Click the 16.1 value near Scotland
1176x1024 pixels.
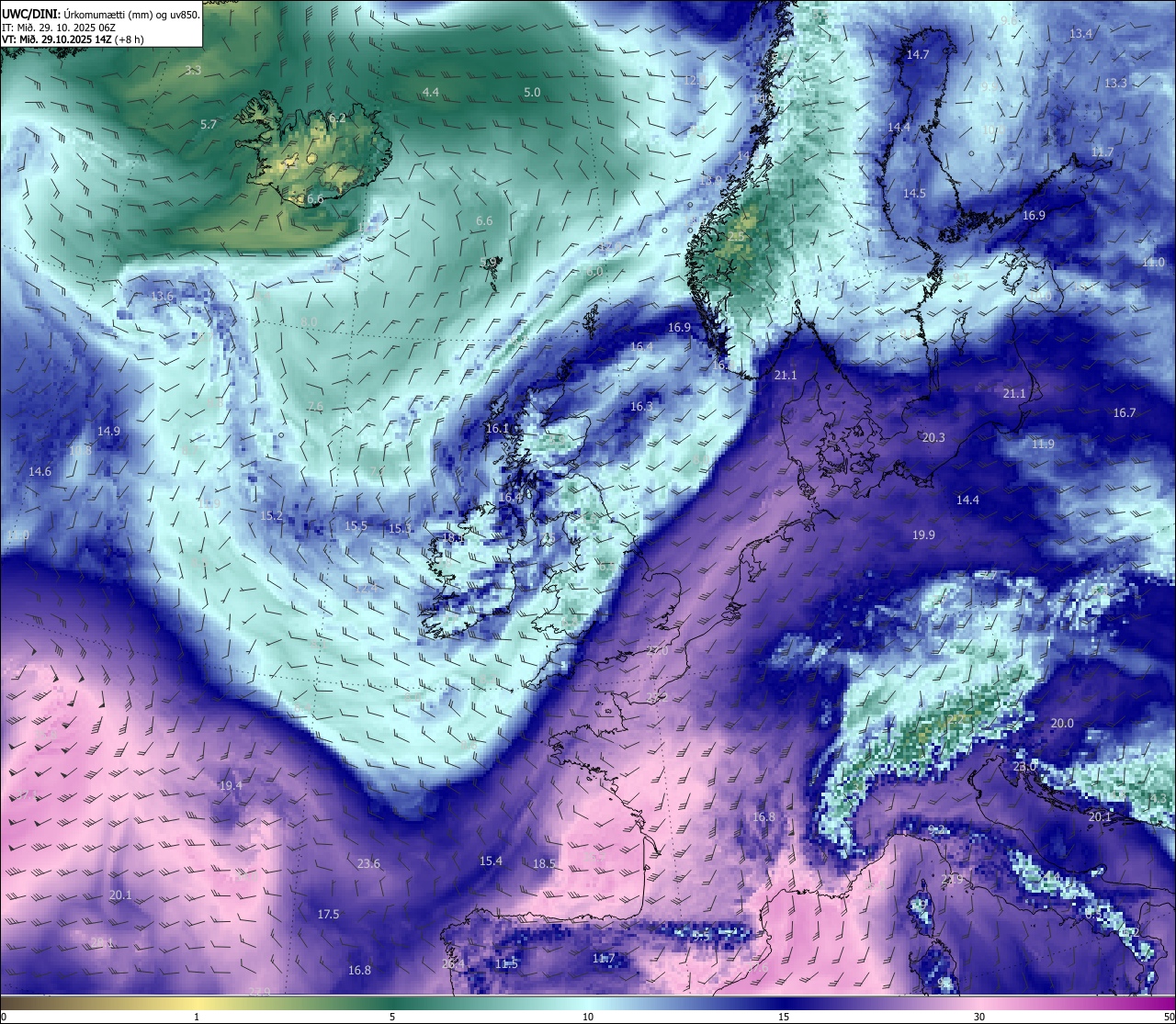(497, 428)
